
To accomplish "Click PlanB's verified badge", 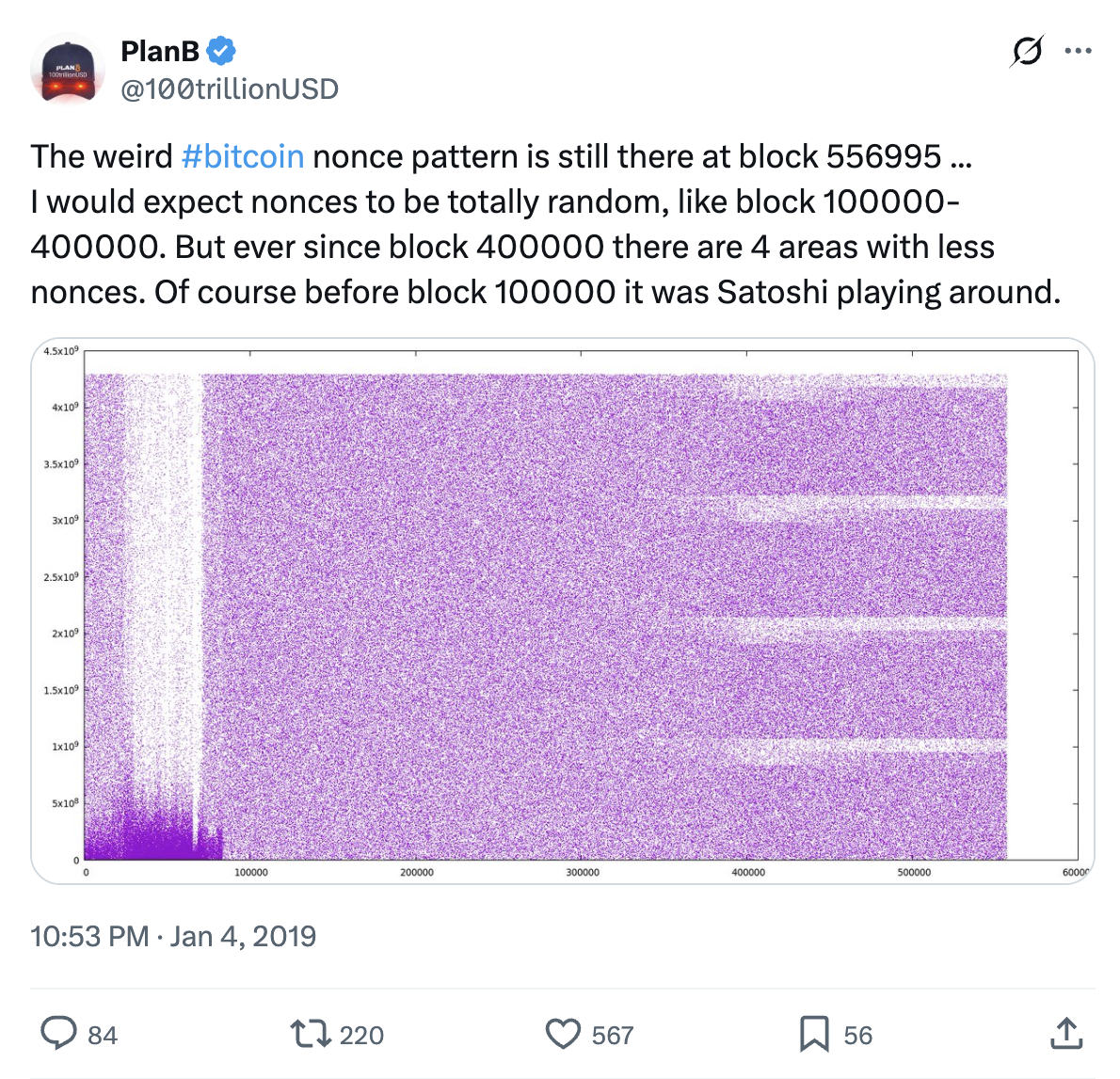I will click(220, 52).
